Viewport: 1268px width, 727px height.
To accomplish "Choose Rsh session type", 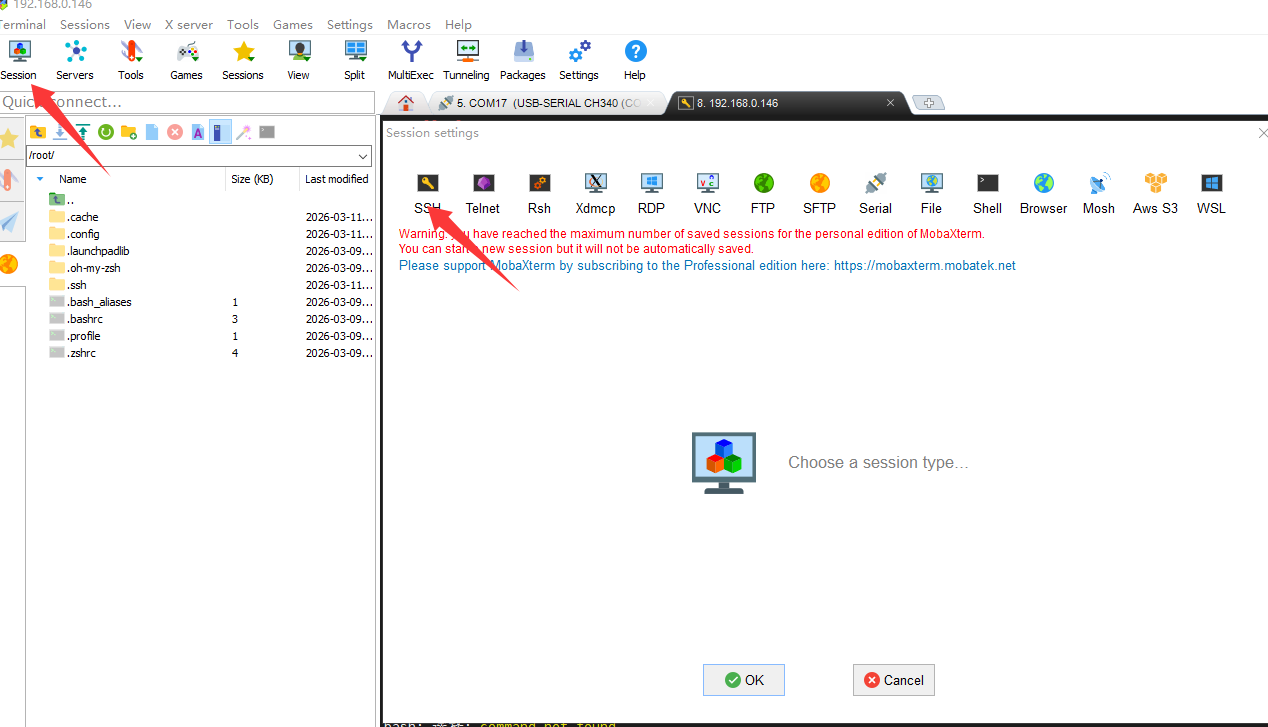I will click(x=539, y=194).
